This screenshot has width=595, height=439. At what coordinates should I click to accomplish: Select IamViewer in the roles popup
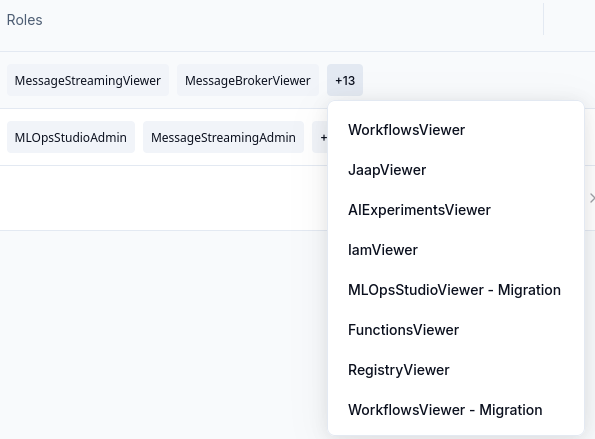[x=382, y=250]
